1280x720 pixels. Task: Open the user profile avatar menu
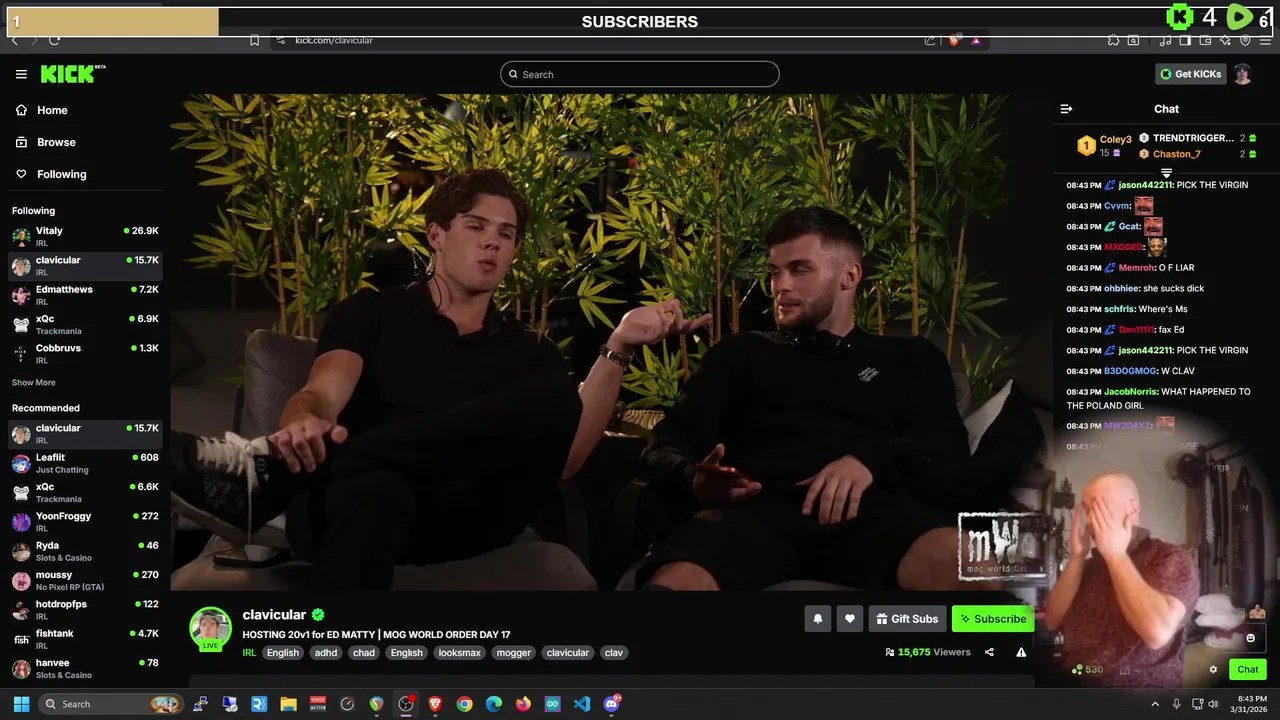(x=1243, y=74)
